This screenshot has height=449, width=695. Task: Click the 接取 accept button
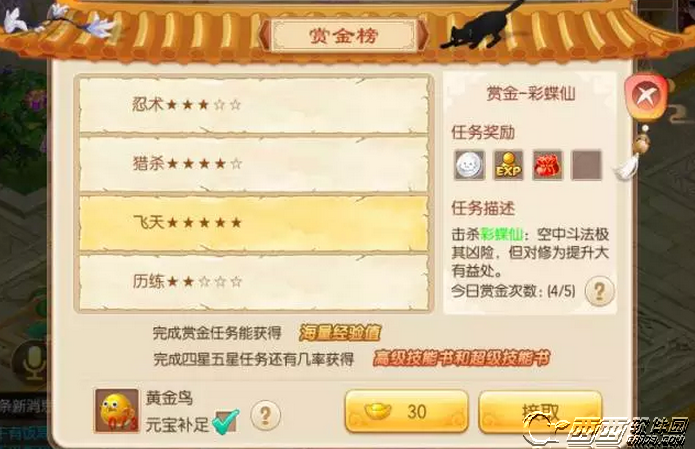click(540, 412)
